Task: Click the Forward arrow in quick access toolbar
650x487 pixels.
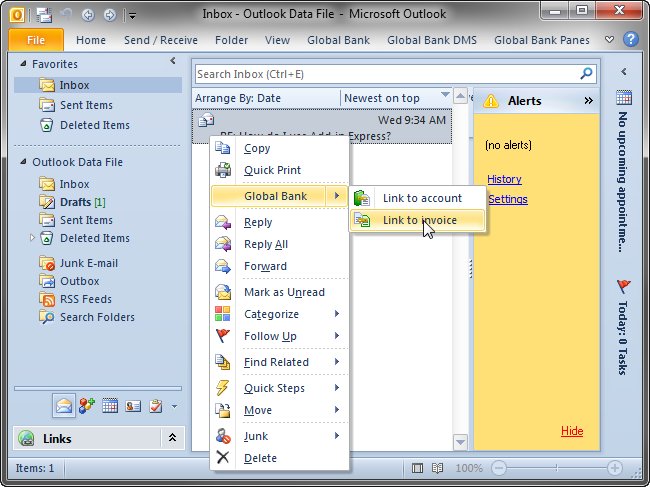Action: point(110,15)
